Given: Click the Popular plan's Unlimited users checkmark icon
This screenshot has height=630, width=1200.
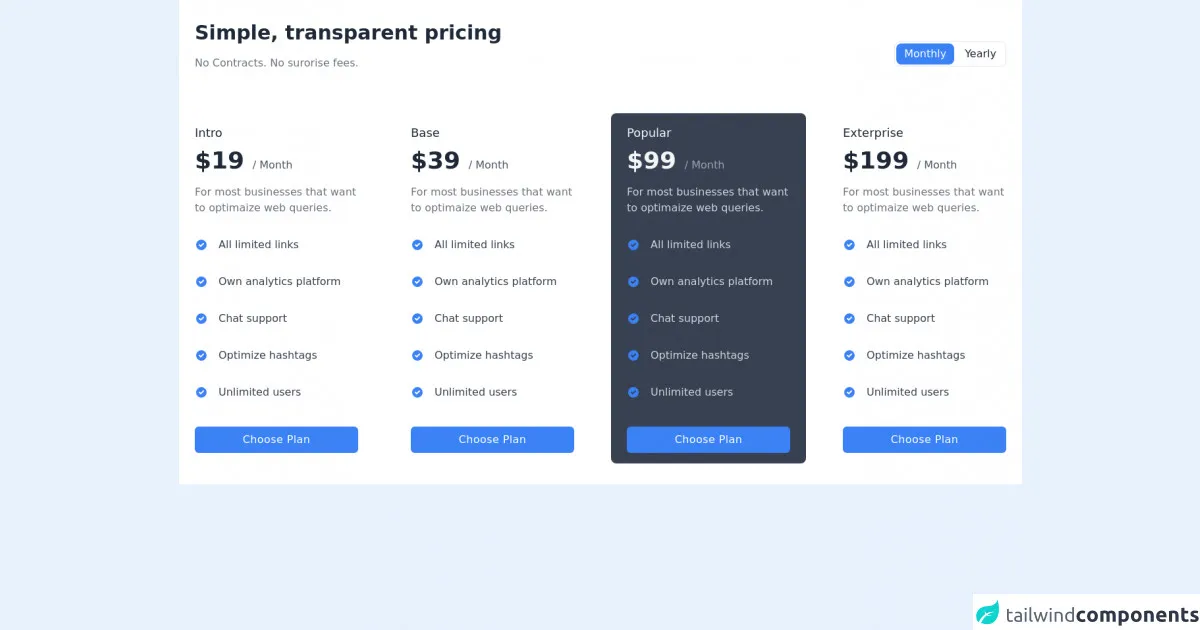Looking at the screenshot, I should click(633, 393).
